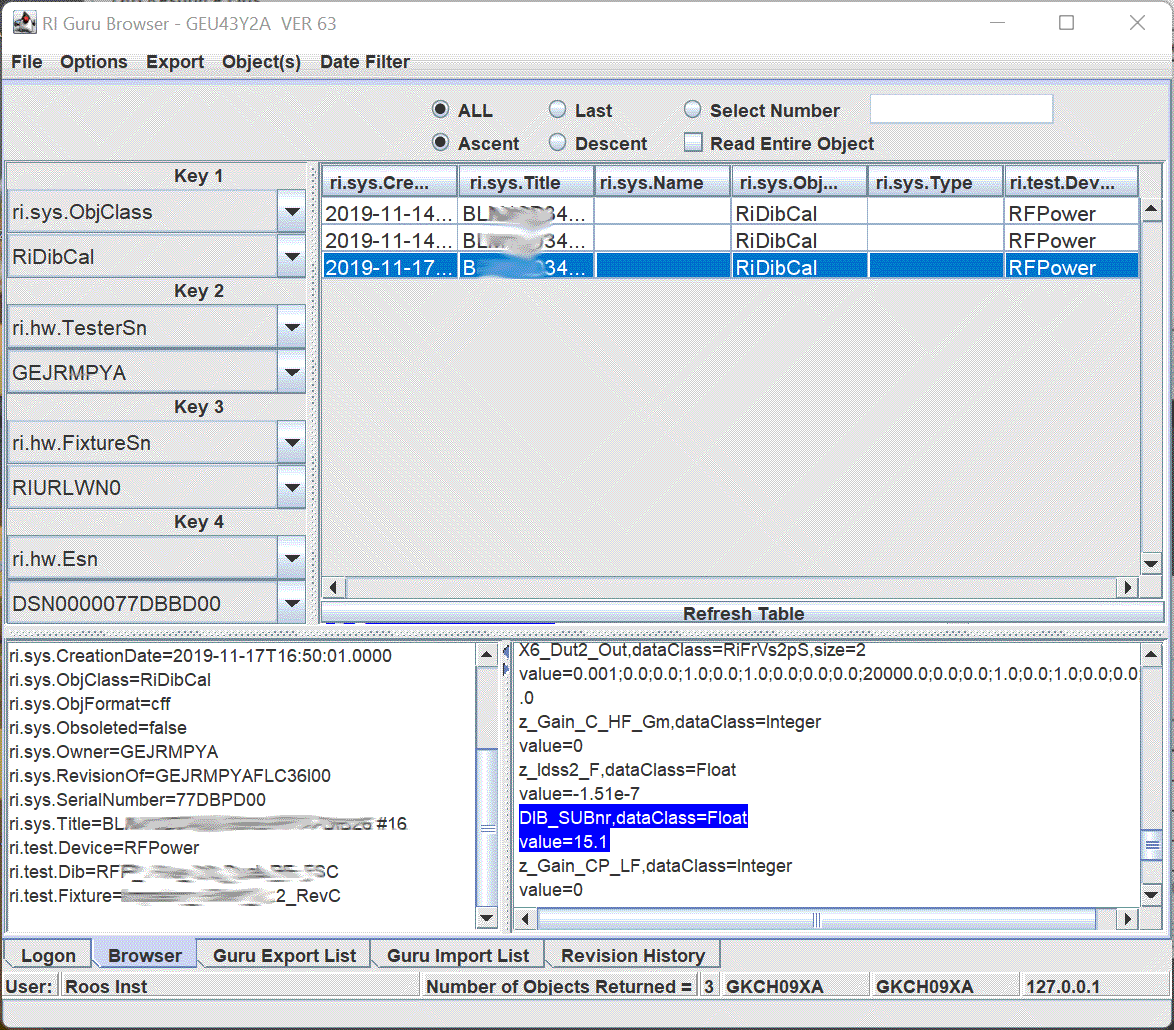Choose the Select Number radio option

693,109
